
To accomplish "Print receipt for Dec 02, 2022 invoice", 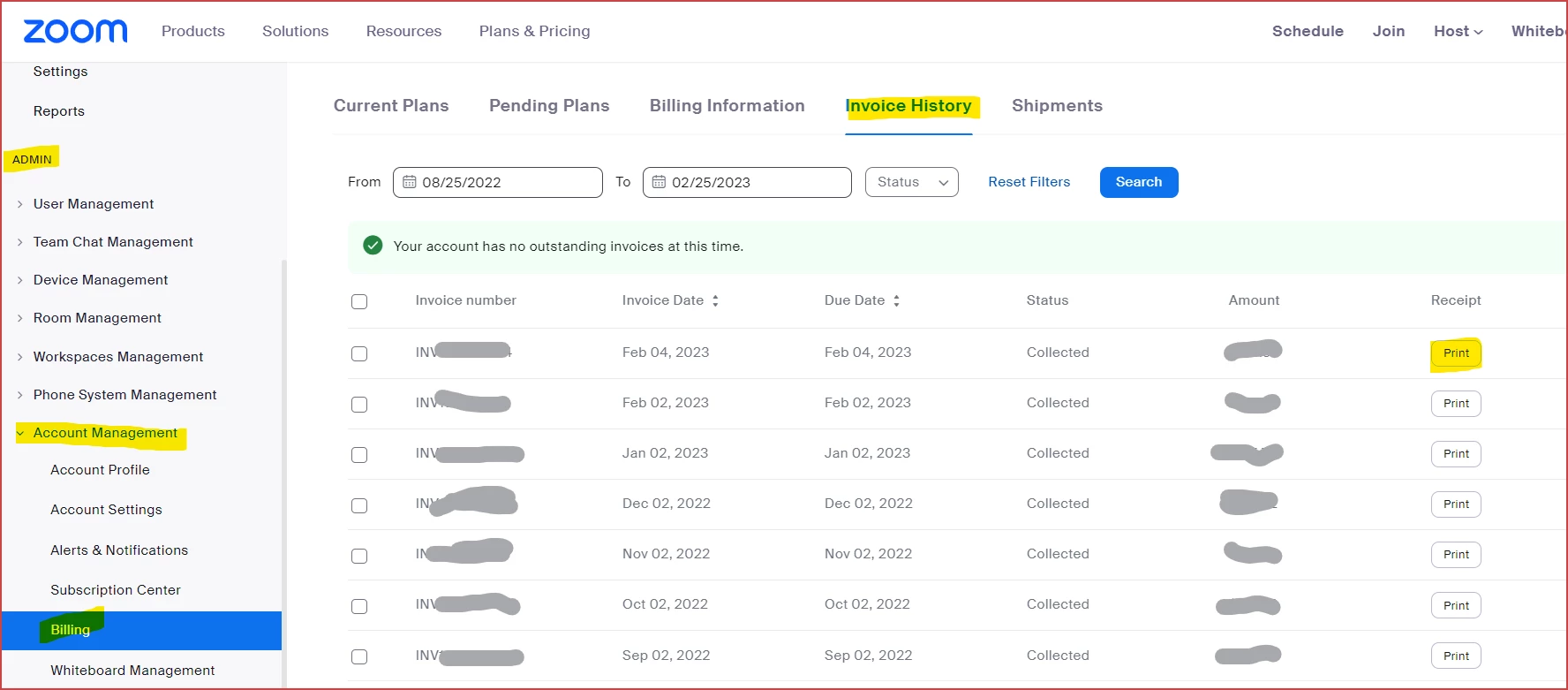I will (1456, 504).
